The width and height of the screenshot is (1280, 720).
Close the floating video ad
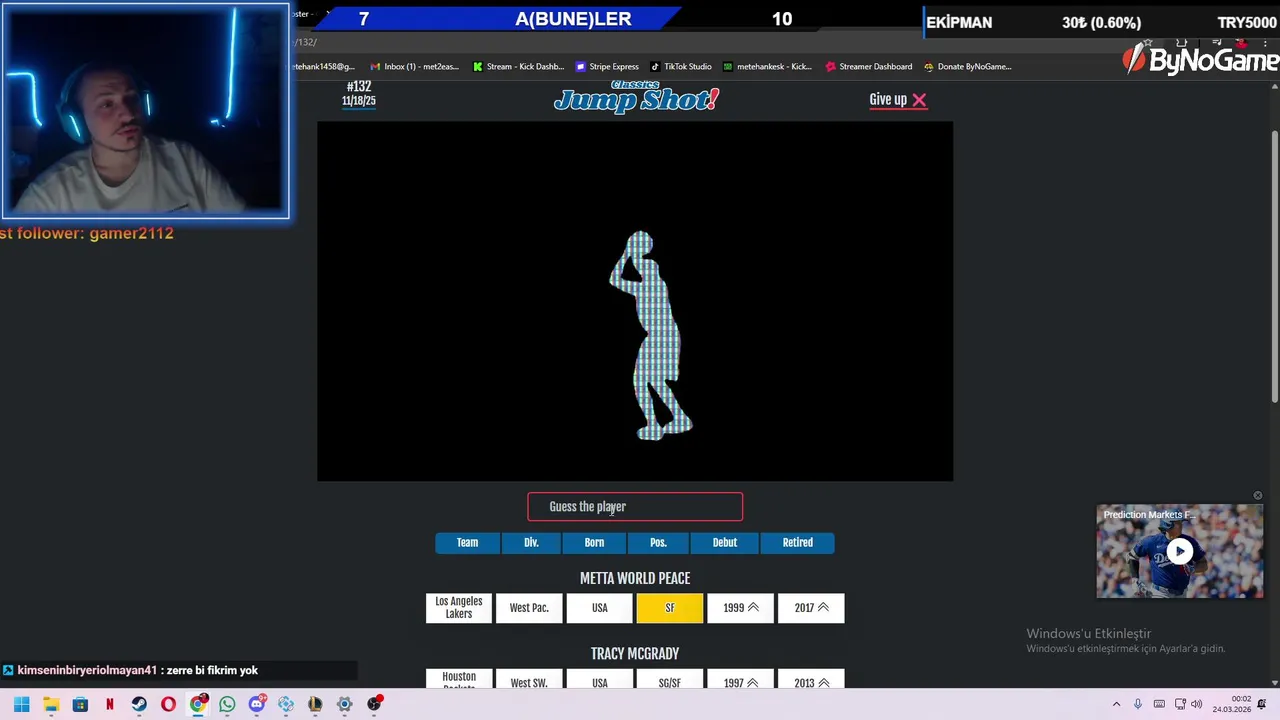point(1258,496)
